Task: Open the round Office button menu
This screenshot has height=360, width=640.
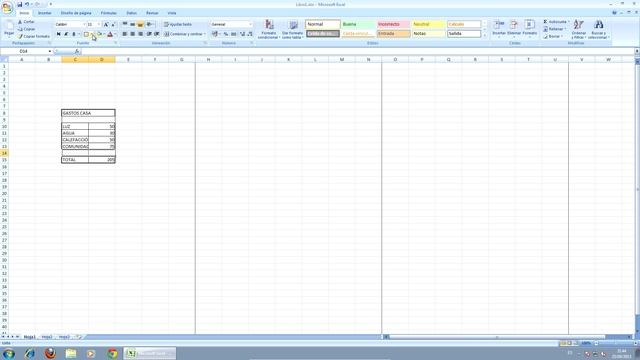Action: click(7, 7)
